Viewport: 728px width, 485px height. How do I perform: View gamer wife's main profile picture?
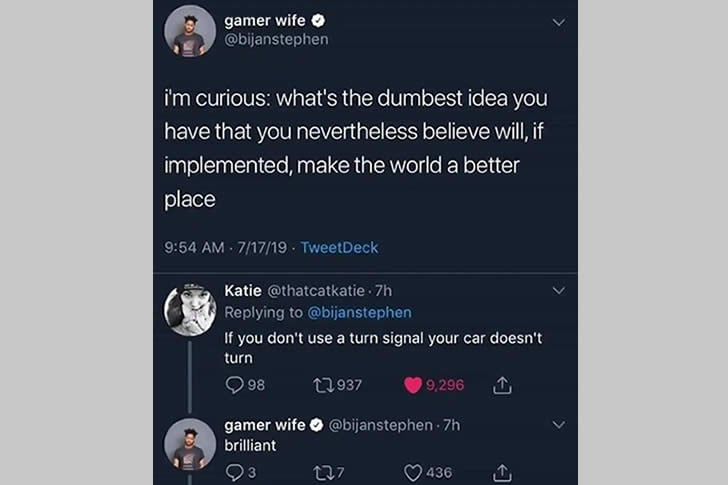(x=190, y=31)
